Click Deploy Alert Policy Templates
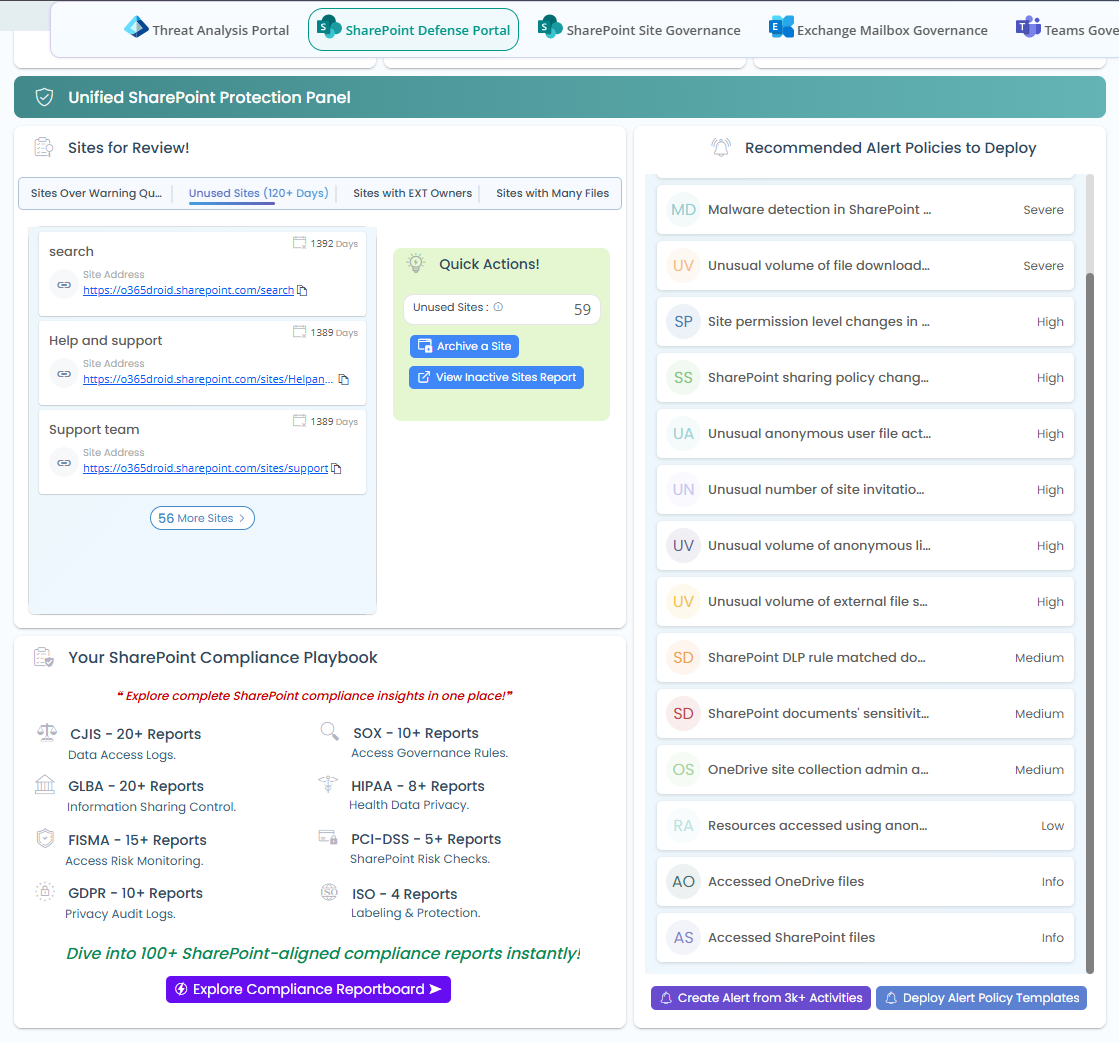1119x1043 pixels. (x=981, y=997)
